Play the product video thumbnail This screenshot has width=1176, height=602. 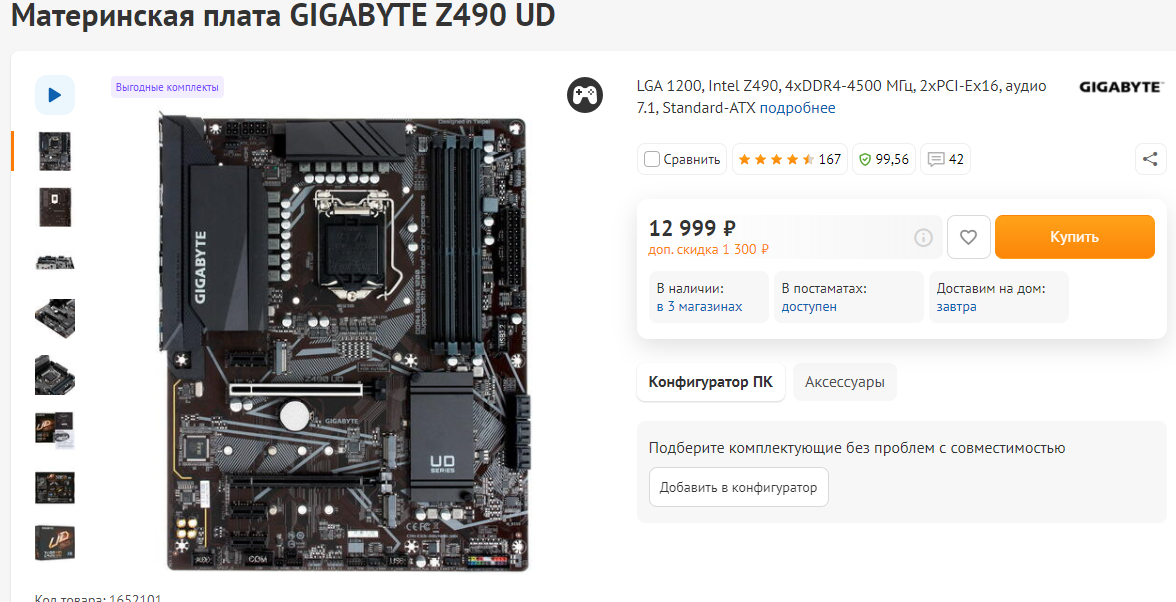tap(55, 95)
